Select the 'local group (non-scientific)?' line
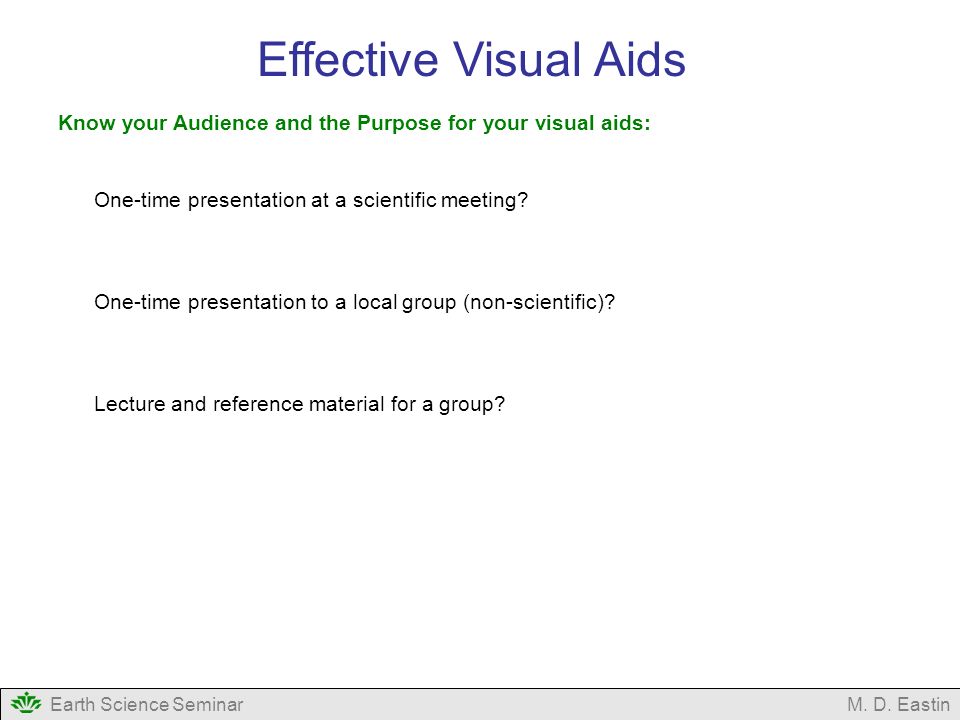This screenshot has width=960, height=720. [x=354, y=302]
